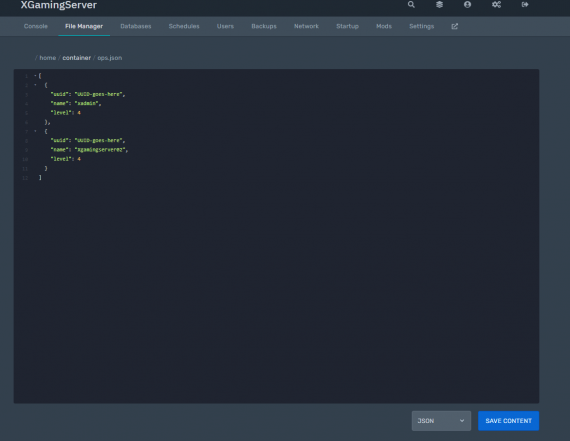Switch to the Databases tab
The image size is (570, 441).
(x=136, y=26)
